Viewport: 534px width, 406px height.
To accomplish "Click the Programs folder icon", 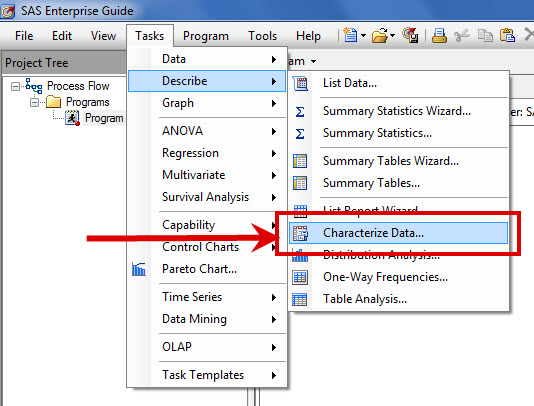I will tap(53, 102).
